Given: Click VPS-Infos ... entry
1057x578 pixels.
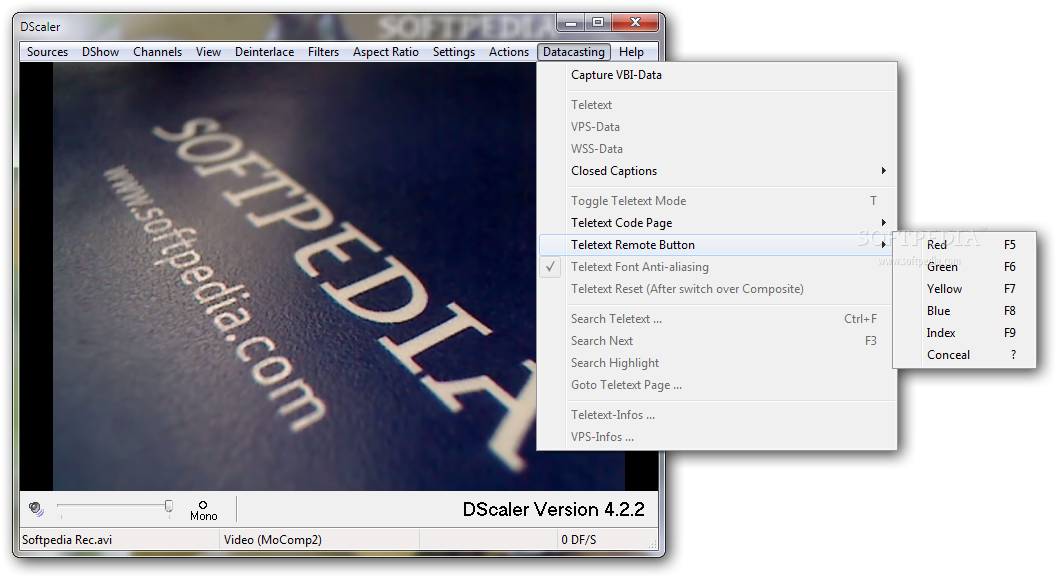Looking at the screenshot, I should [717, 437].
